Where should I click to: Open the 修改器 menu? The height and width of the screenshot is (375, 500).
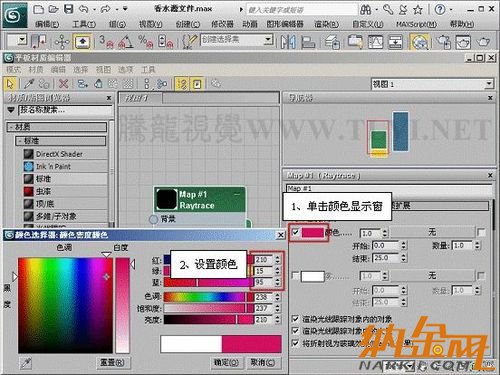(x=222, y=24)
